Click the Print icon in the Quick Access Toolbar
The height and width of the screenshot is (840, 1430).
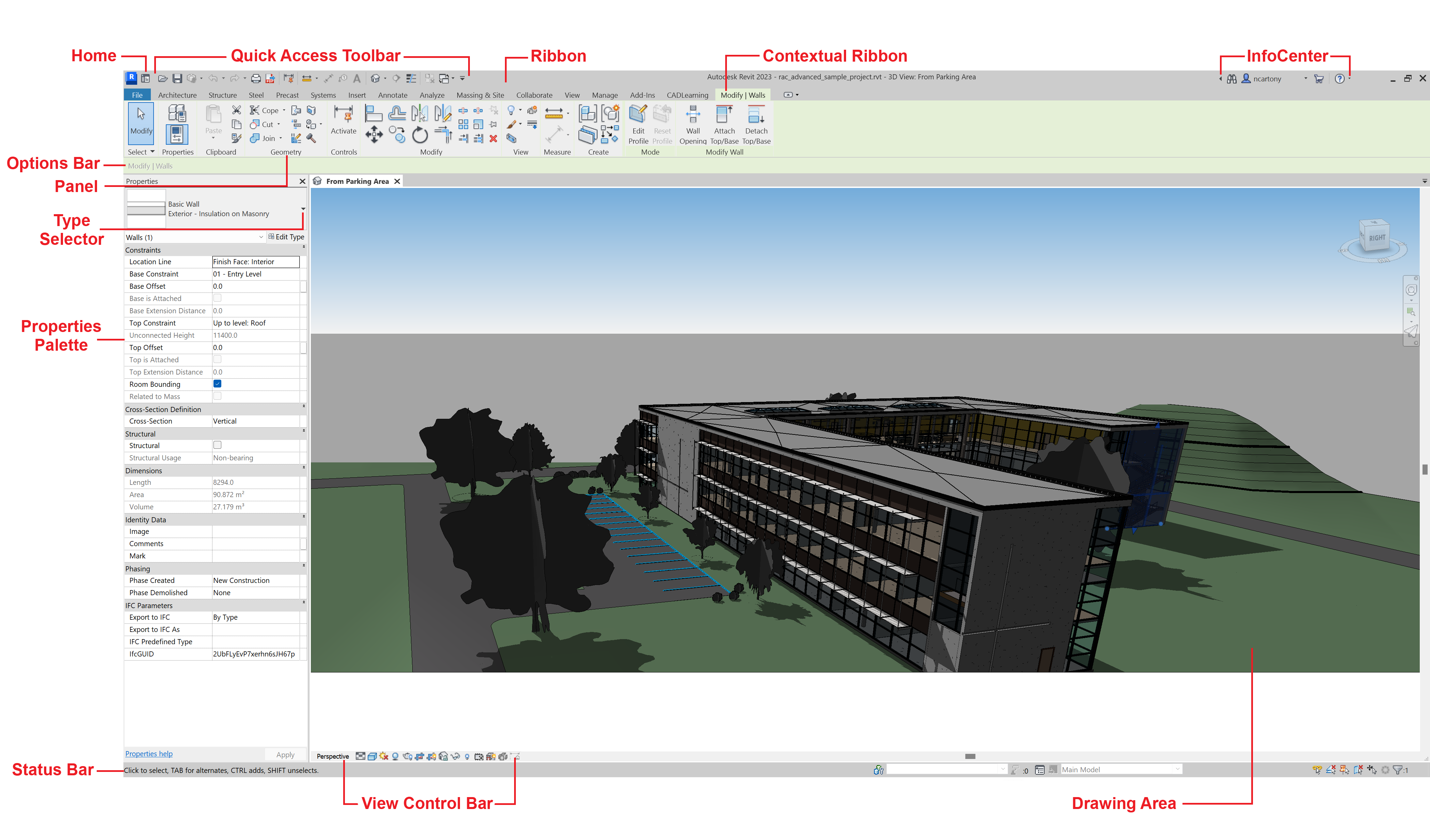pos(256,78)
